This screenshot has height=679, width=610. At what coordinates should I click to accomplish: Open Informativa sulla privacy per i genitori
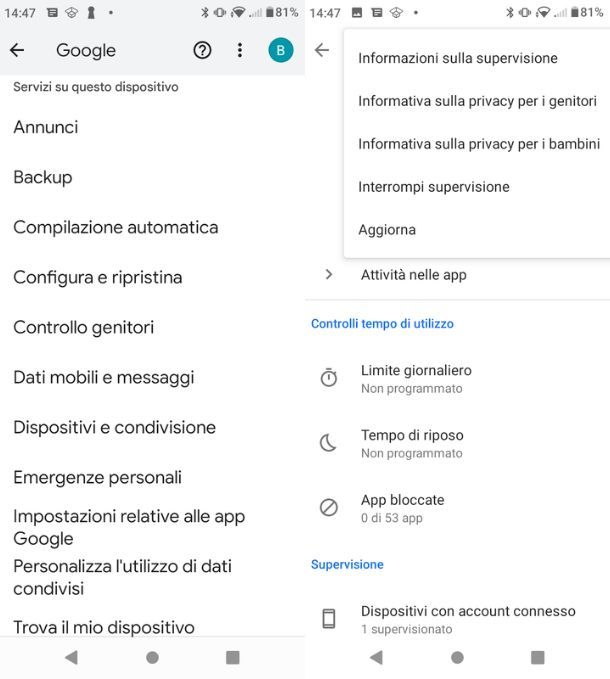tap(477, 101)
